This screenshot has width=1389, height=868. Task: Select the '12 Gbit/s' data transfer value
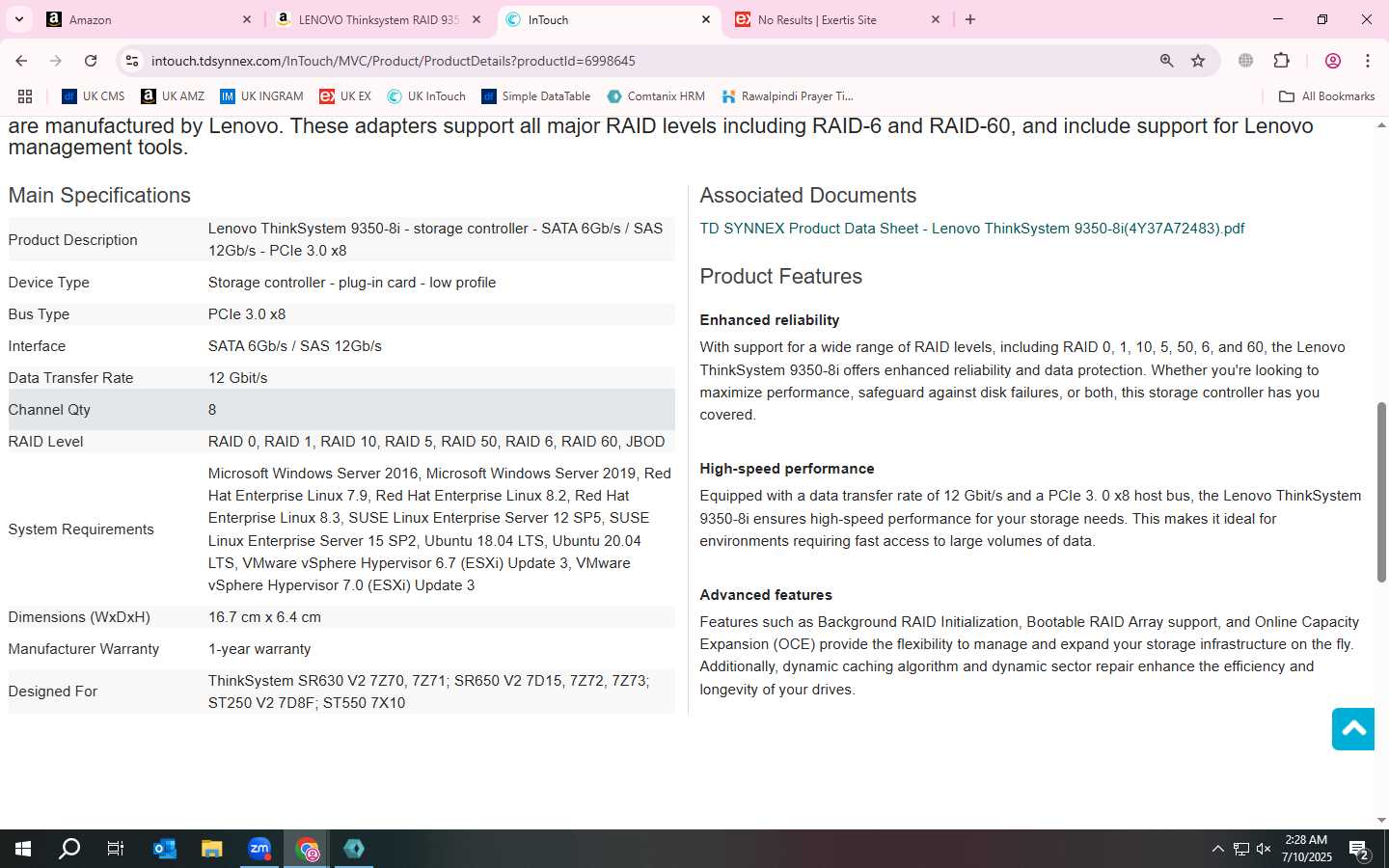point(238,378)
